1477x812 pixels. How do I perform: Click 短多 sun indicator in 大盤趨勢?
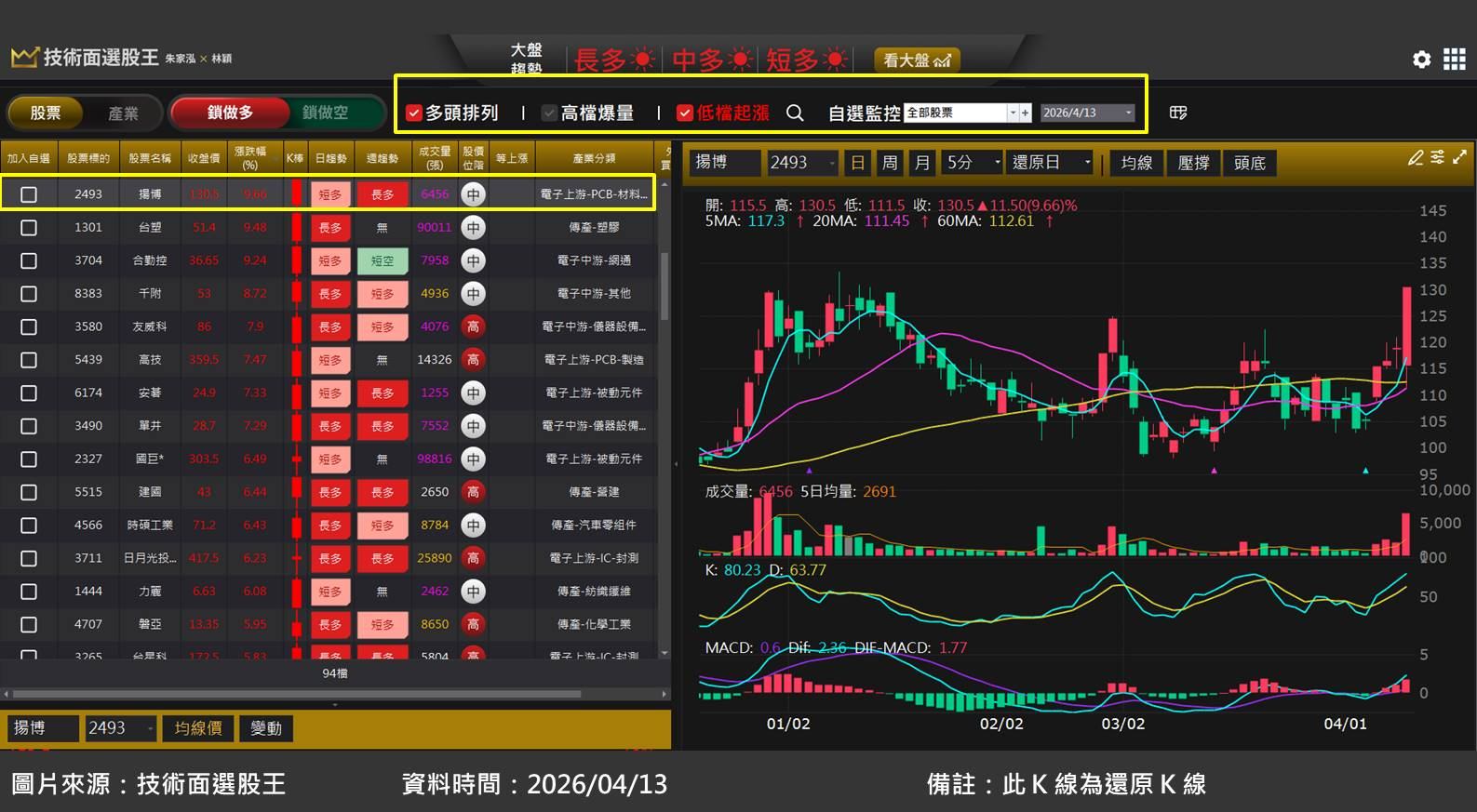pos(808,60)
